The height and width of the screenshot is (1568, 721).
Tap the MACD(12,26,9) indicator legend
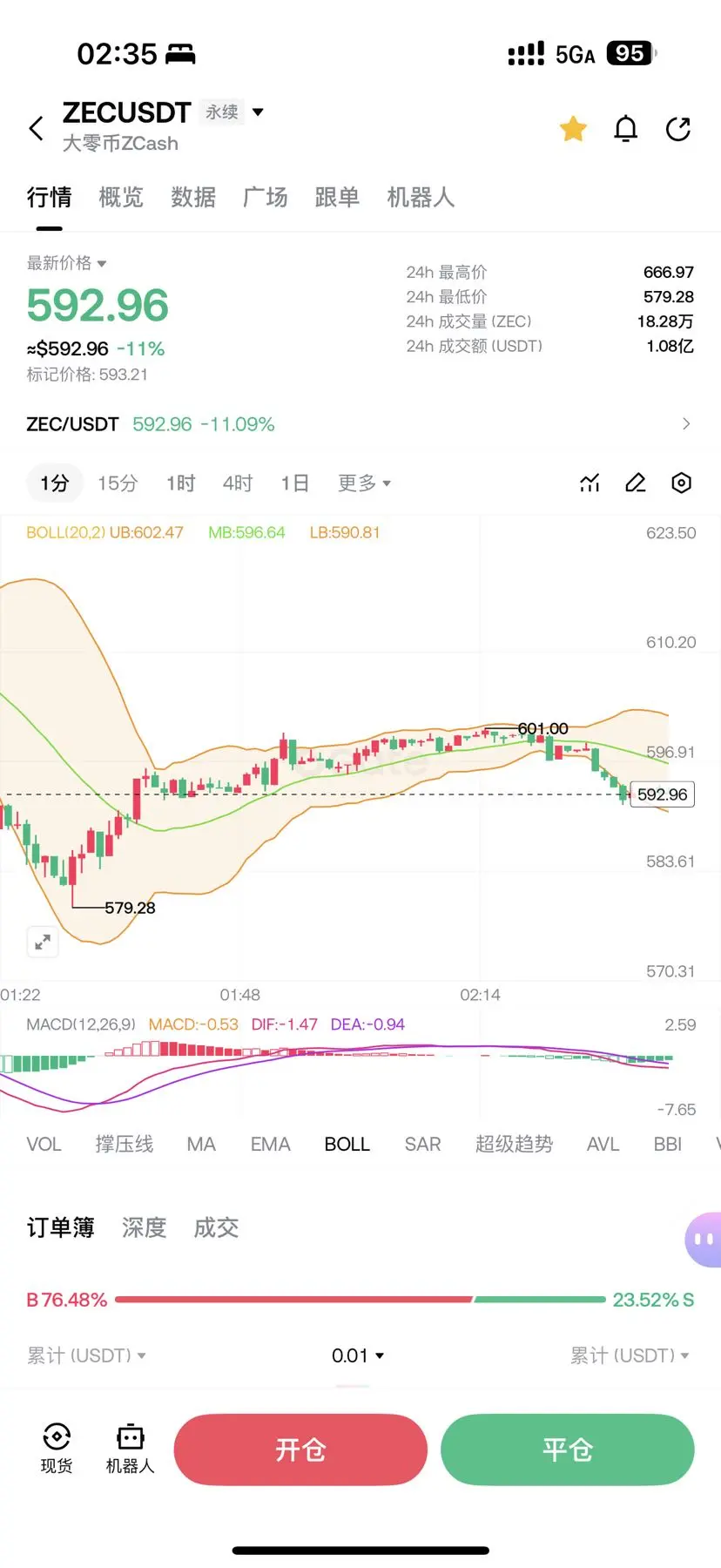[81, 1024]
